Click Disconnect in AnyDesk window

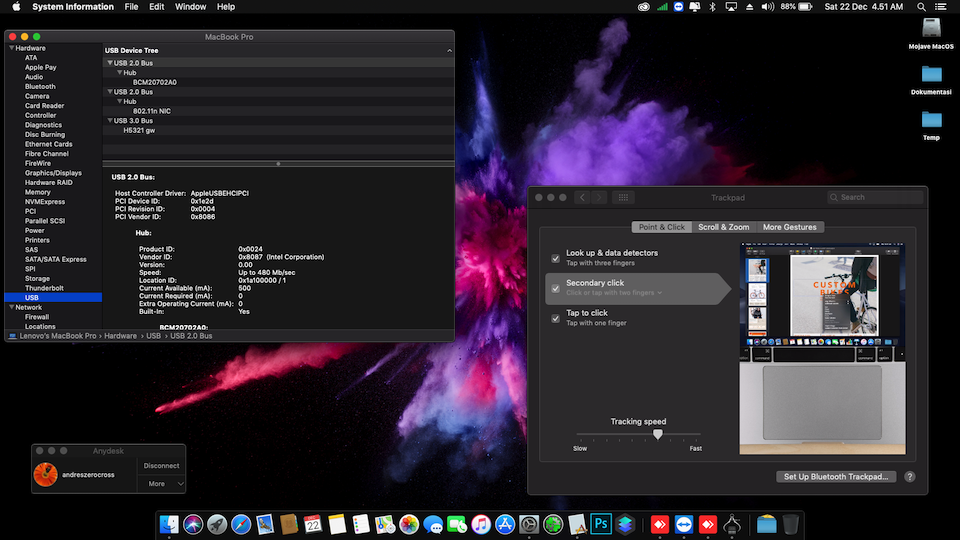tap(161, 466)
